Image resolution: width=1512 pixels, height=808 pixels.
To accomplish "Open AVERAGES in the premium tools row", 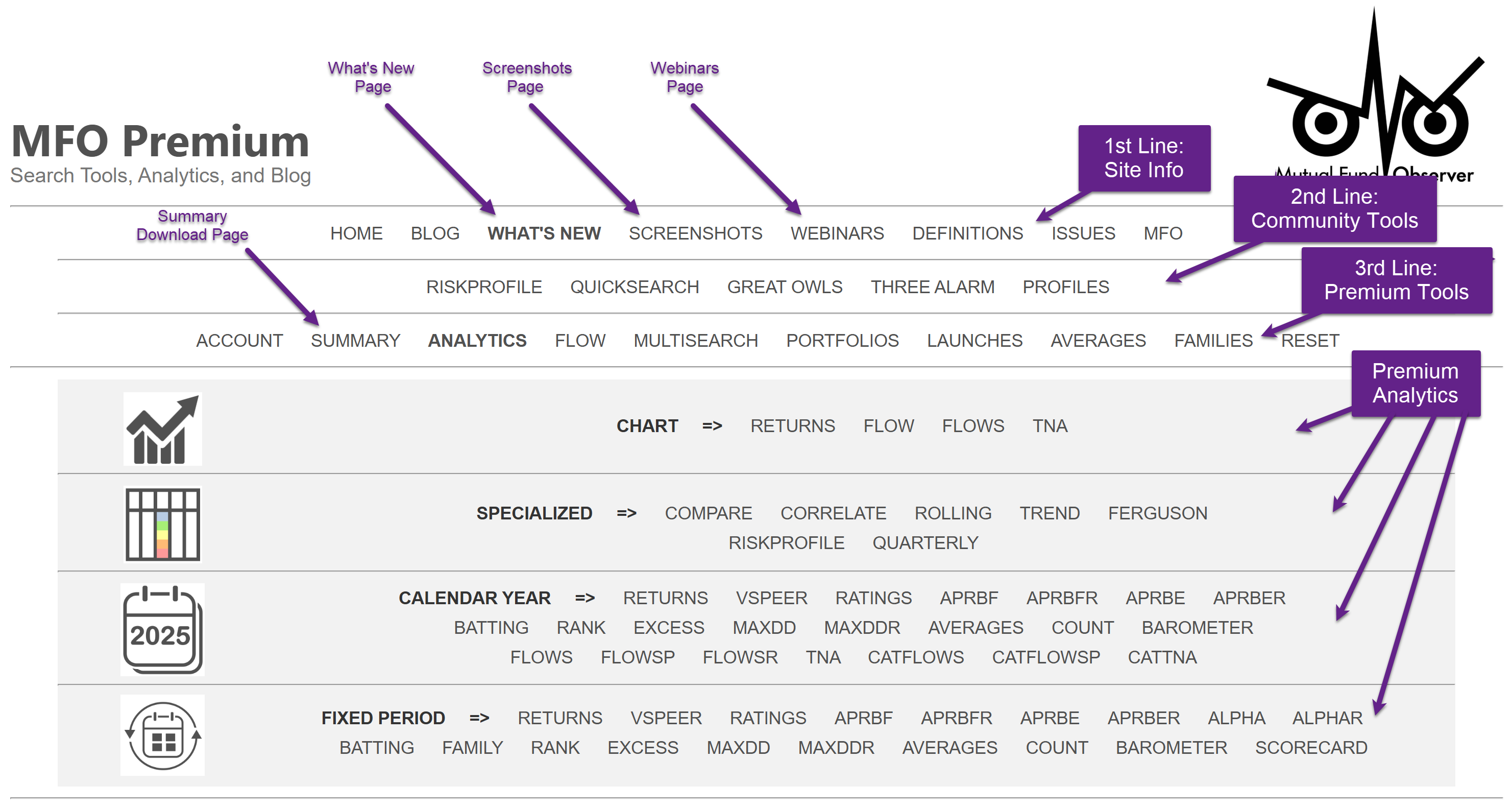I will [x=1098, y=341].
